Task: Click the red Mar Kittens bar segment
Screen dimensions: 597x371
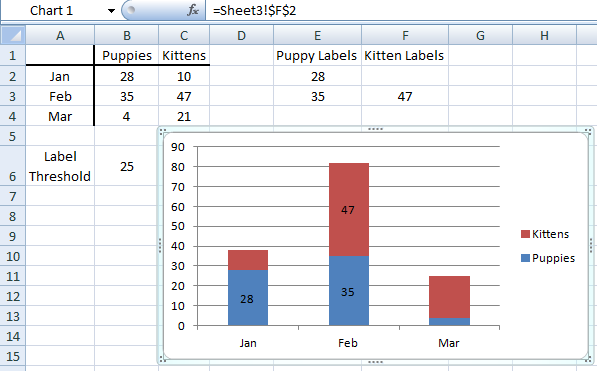Action: click(x=449, y=297)
